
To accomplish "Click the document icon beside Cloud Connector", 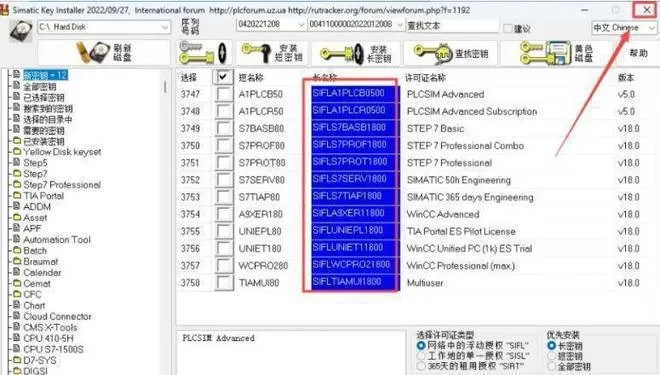I will (x=16, y=316).
